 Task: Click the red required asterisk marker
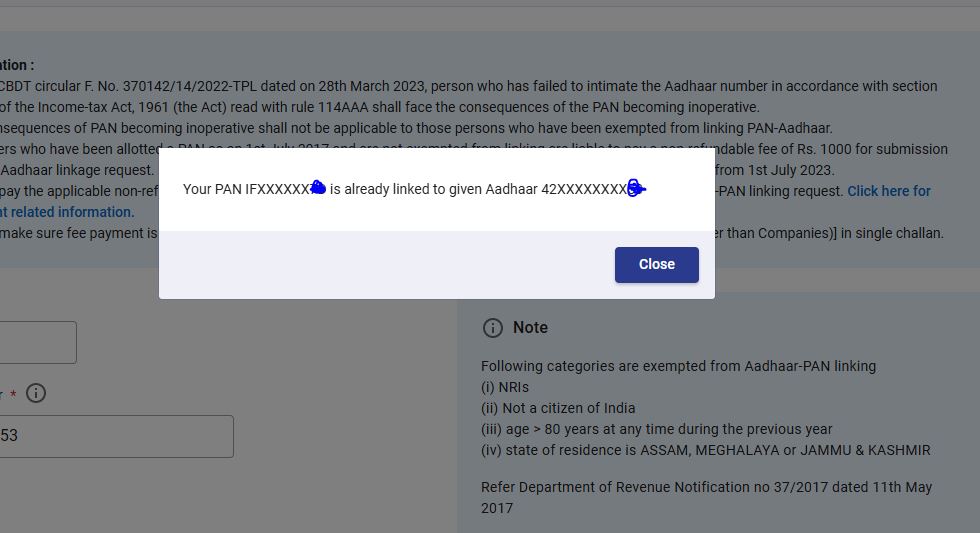(x=13, y=394)
